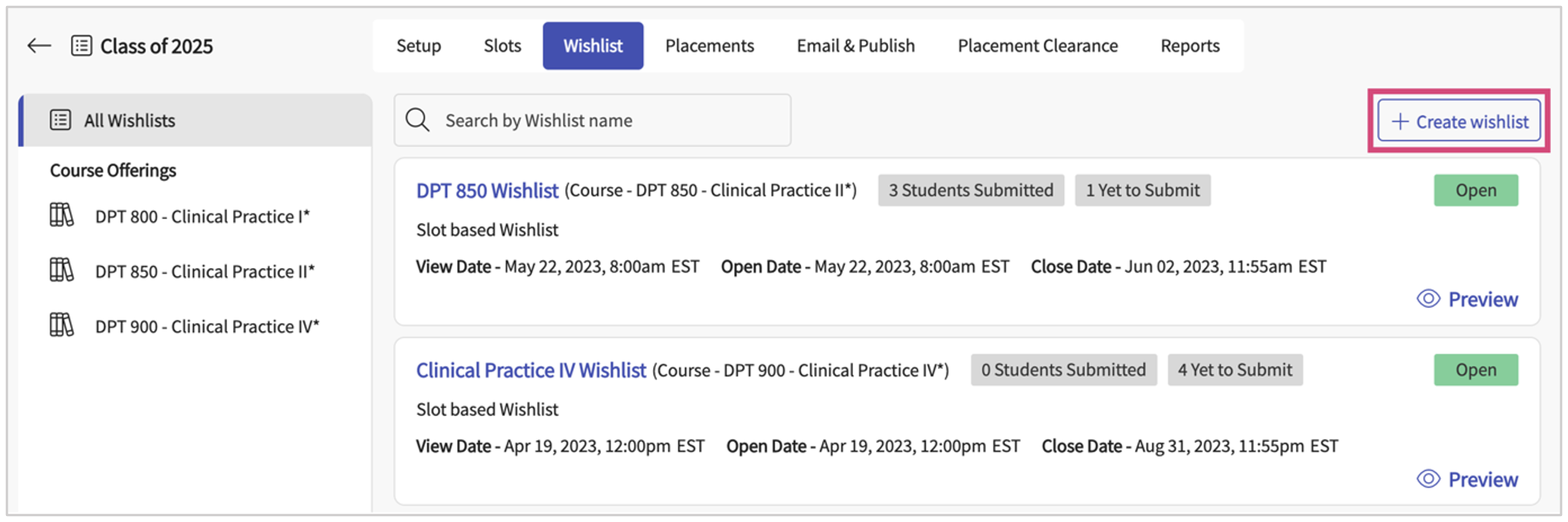Open the Email & Publish tab
The height and width of the screenshot is (522, 1568).
(855, 45)
